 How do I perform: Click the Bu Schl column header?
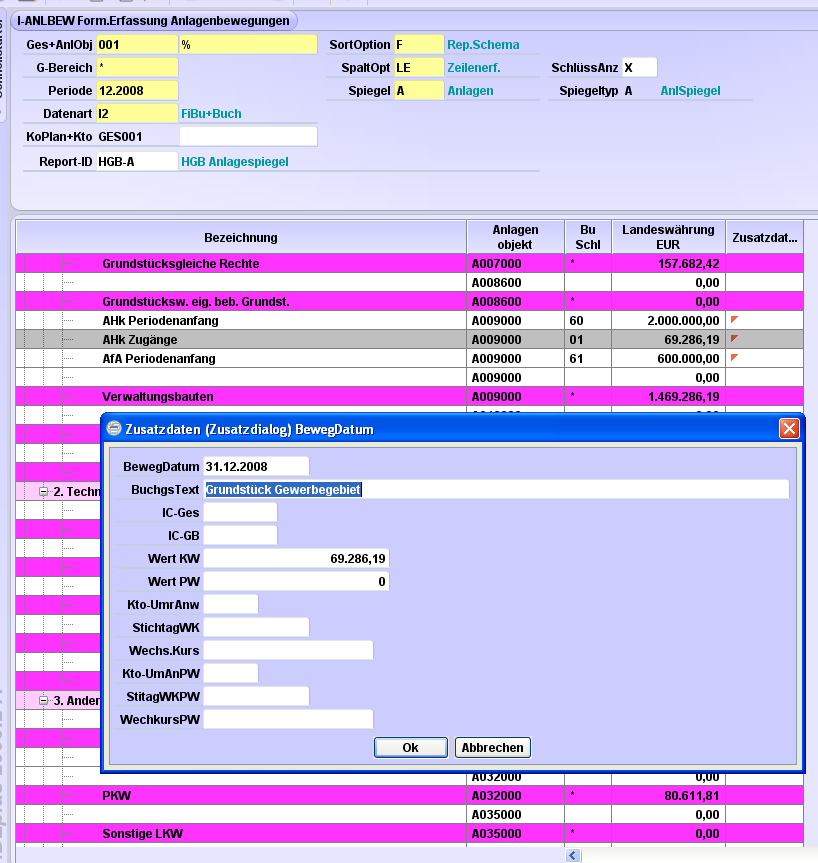[x=588, y=237]
